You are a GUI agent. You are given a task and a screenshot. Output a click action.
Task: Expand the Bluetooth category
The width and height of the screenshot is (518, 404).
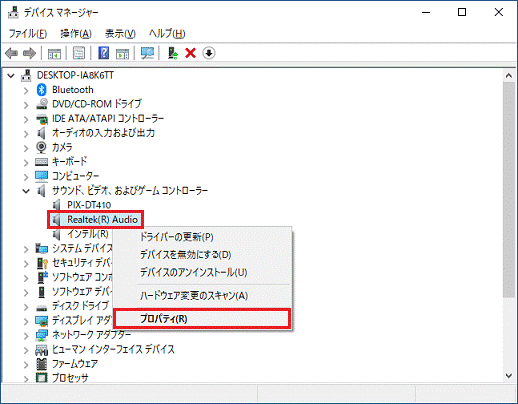pyautogui.click(x=26, y=90)
